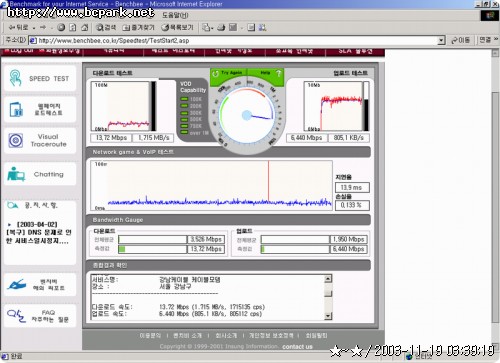Open Visual Traceroute via its target icon
The width and height of the screenshot is (500, 363).
[x=15, y=140]
